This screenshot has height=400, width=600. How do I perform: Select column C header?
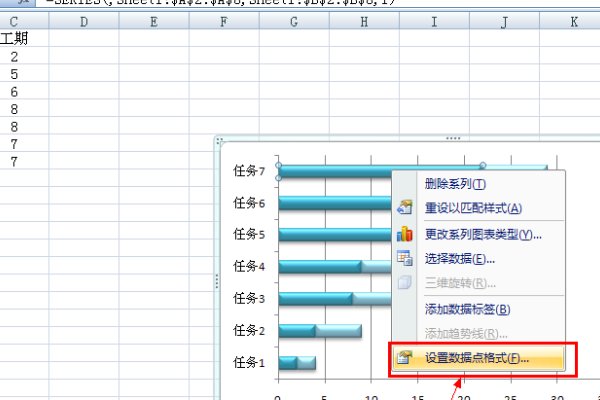(24, 21)
